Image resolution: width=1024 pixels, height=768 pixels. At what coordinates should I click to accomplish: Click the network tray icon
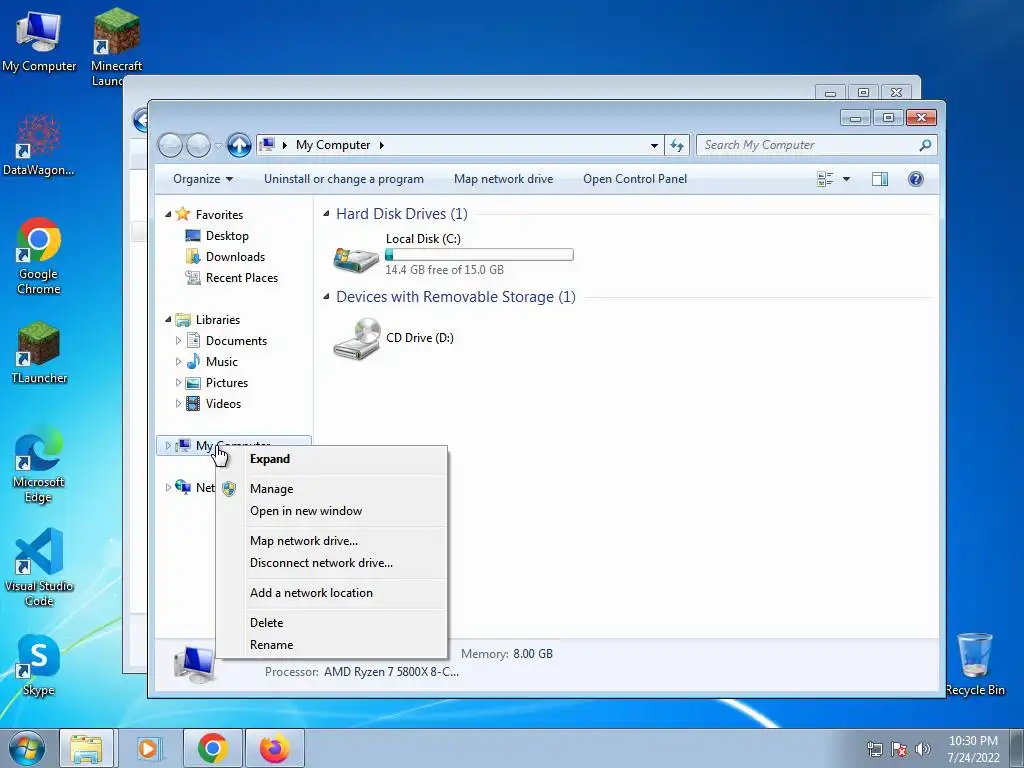874,749
